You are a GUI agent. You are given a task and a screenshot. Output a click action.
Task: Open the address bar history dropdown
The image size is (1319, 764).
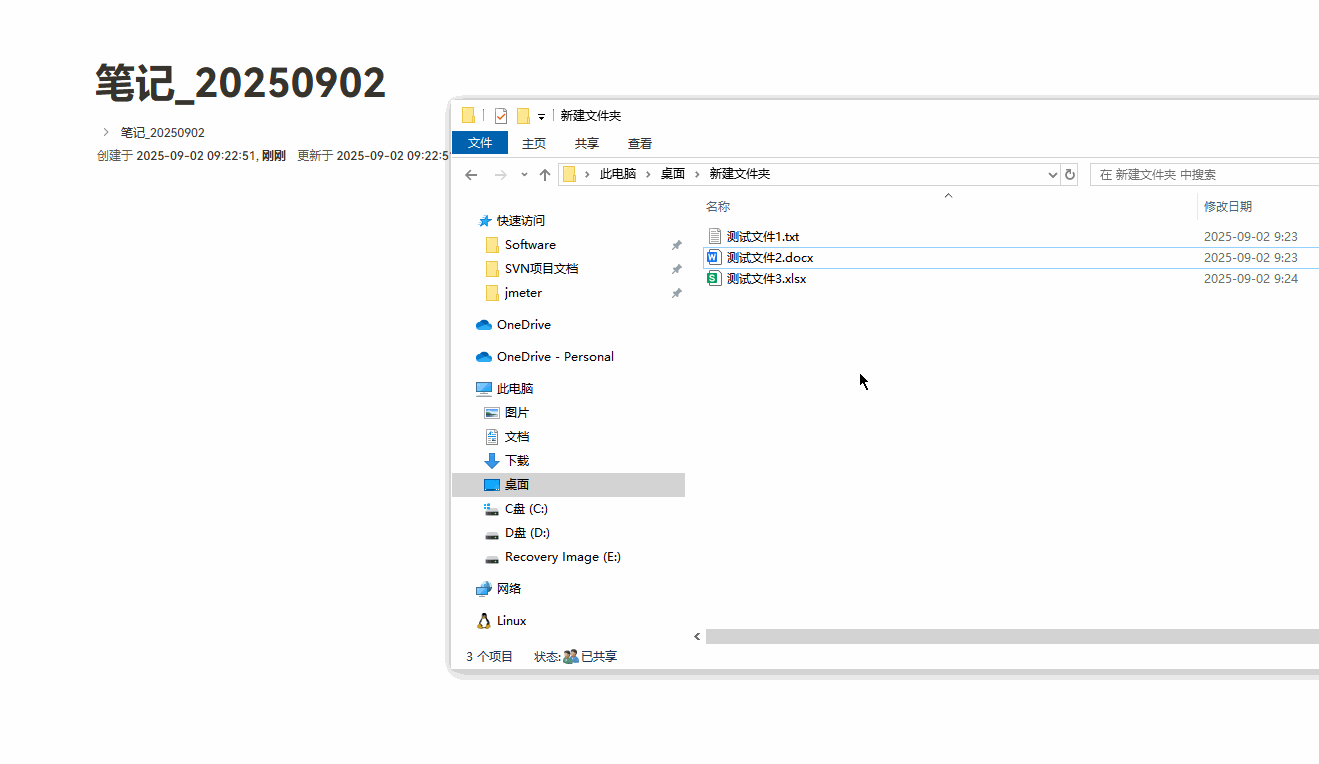[x=1051, y=174]
